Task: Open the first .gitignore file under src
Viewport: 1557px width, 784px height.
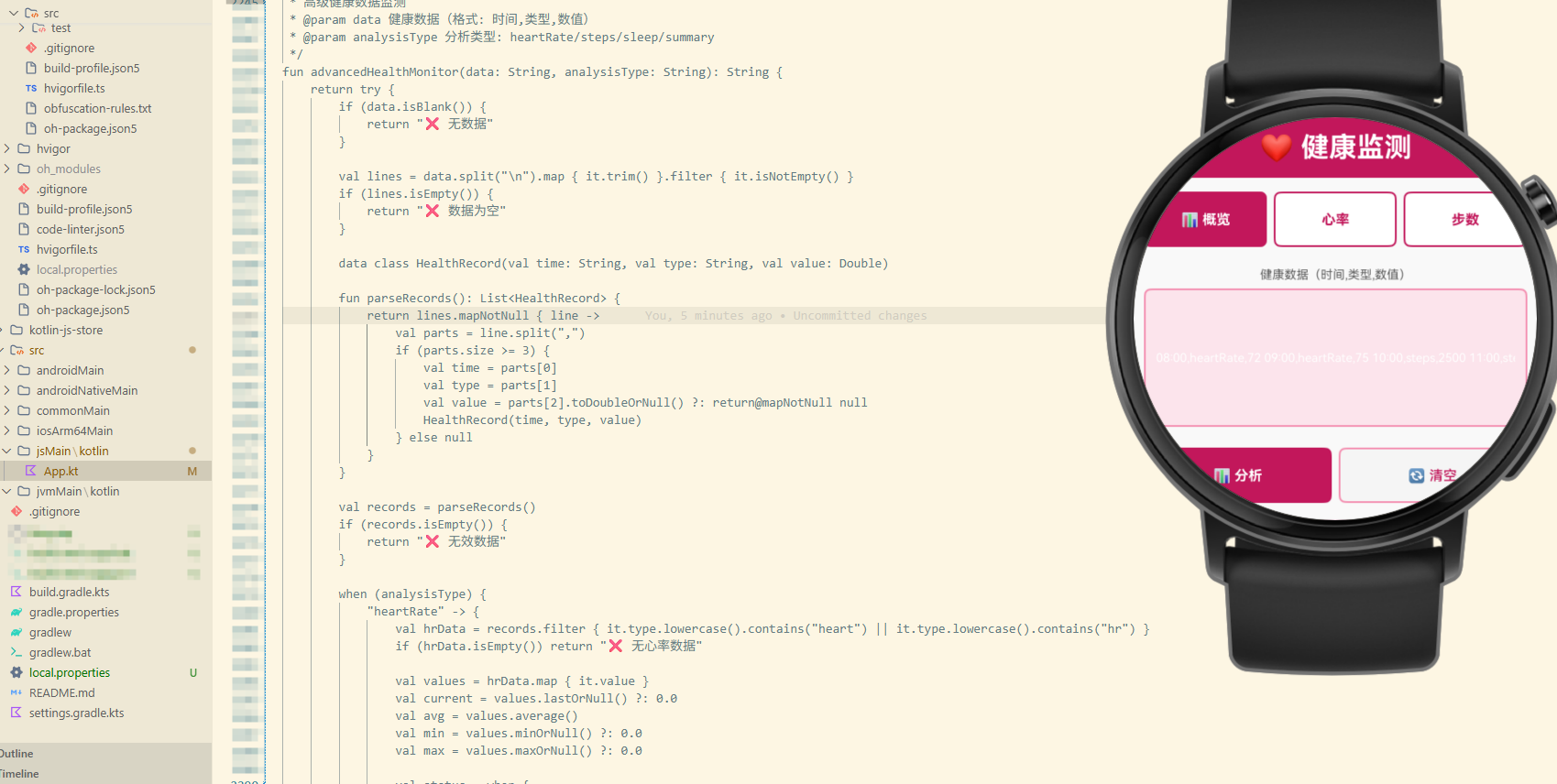Action: (x=69, y=49)
